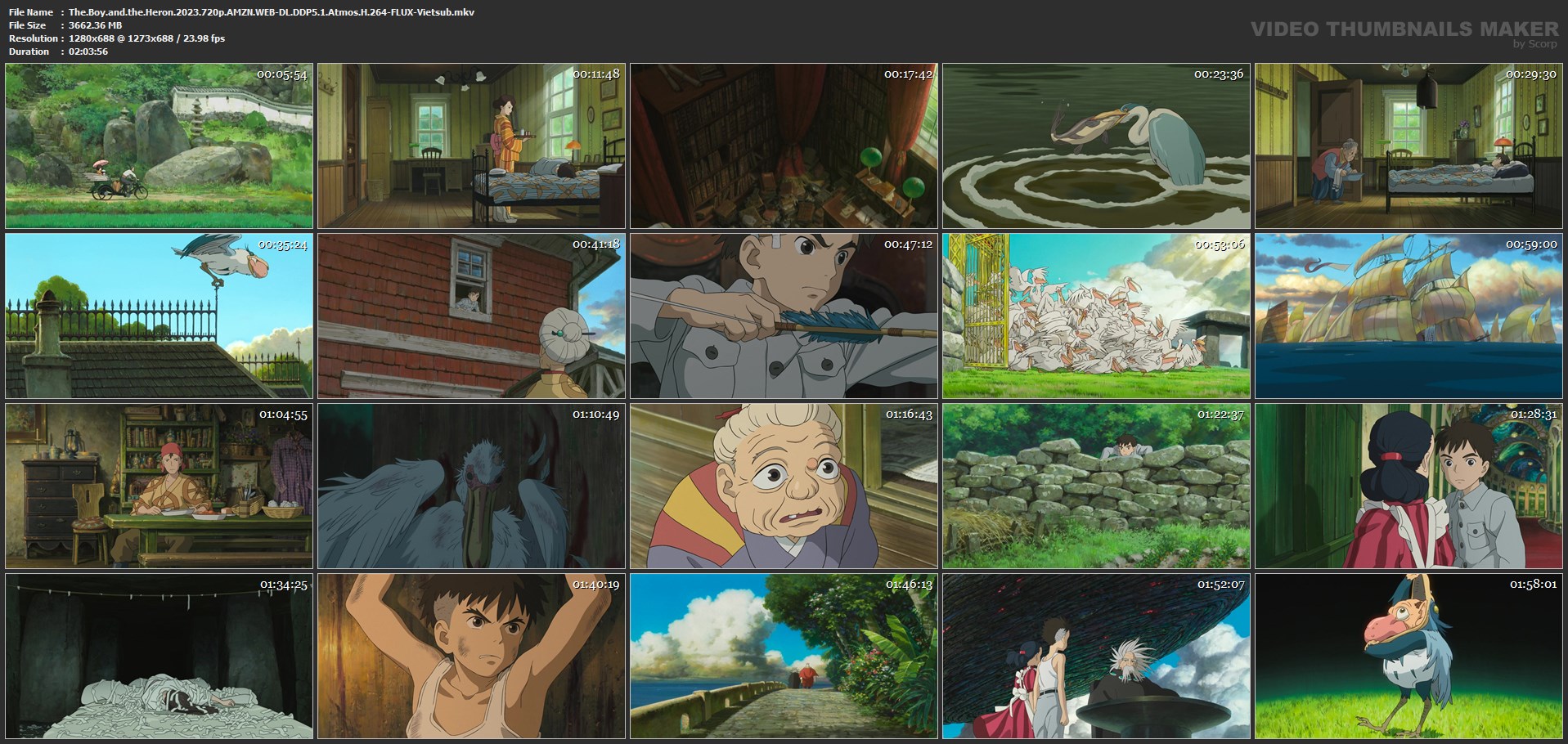Open the thumbnail at 00:05:54
1568x744 pixels.
(159, 146)
